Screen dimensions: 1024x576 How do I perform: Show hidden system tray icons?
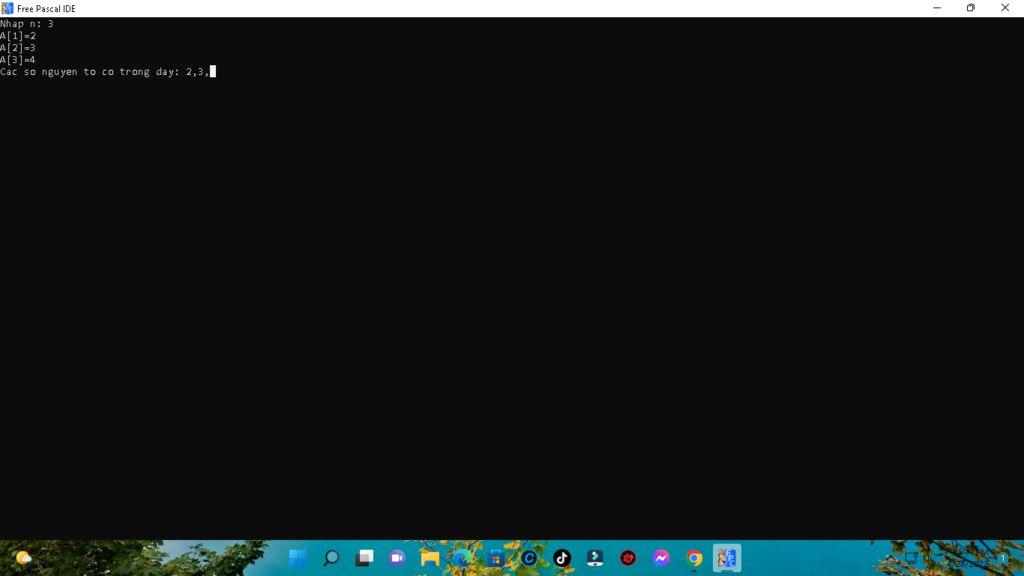click(890, 558)
